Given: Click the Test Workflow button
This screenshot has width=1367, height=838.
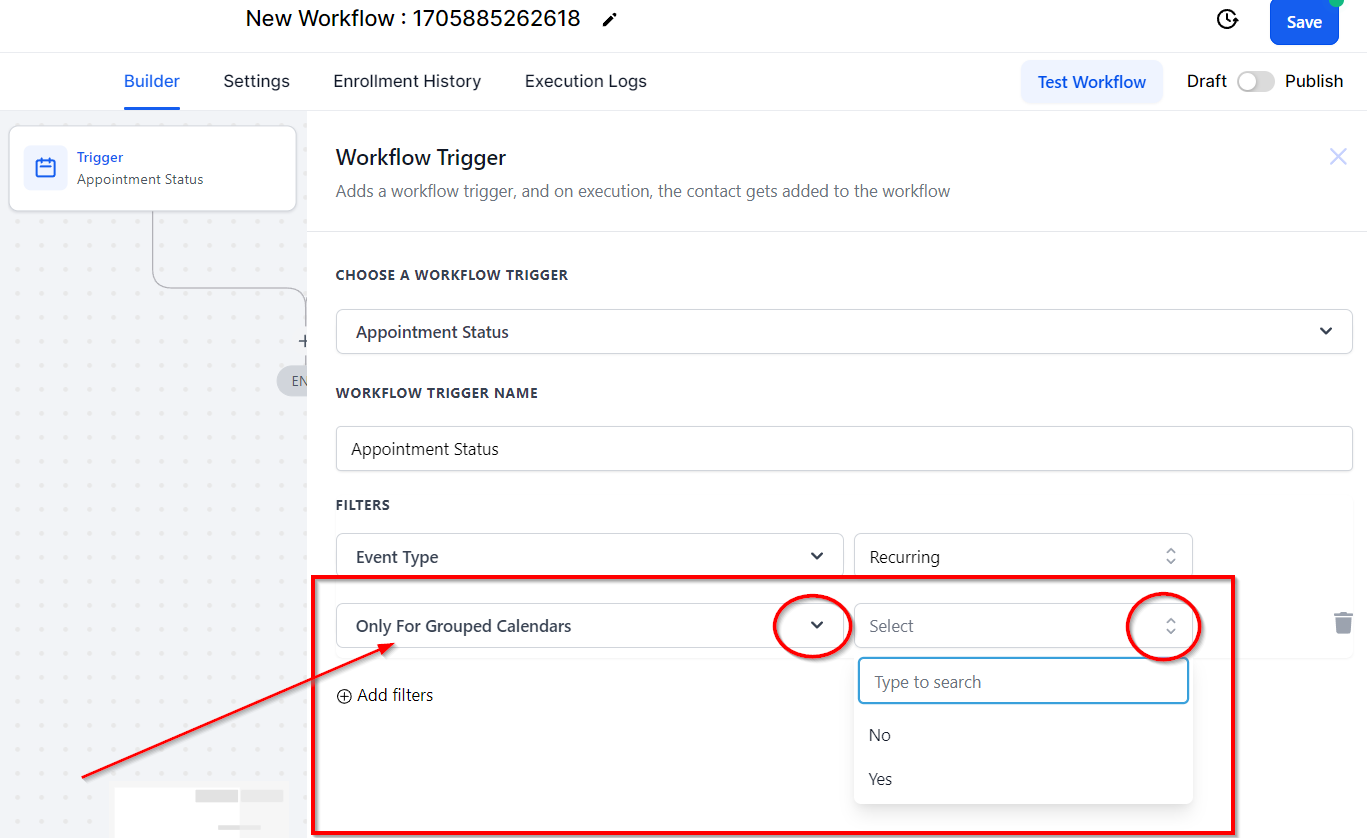Looking at the screenshot, I should point(1092,82).
